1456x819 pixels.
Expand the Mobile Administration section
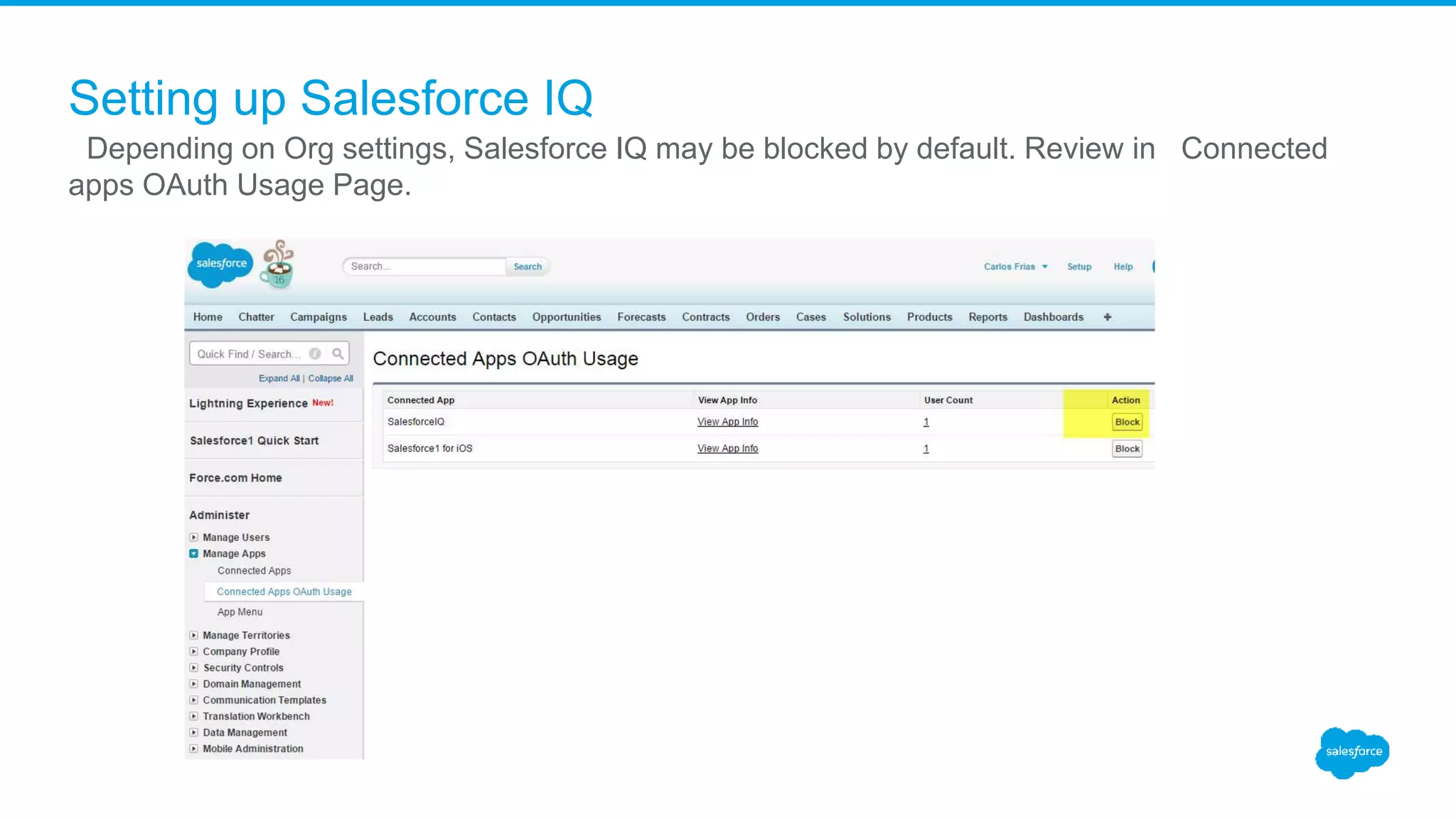(193, 749)
